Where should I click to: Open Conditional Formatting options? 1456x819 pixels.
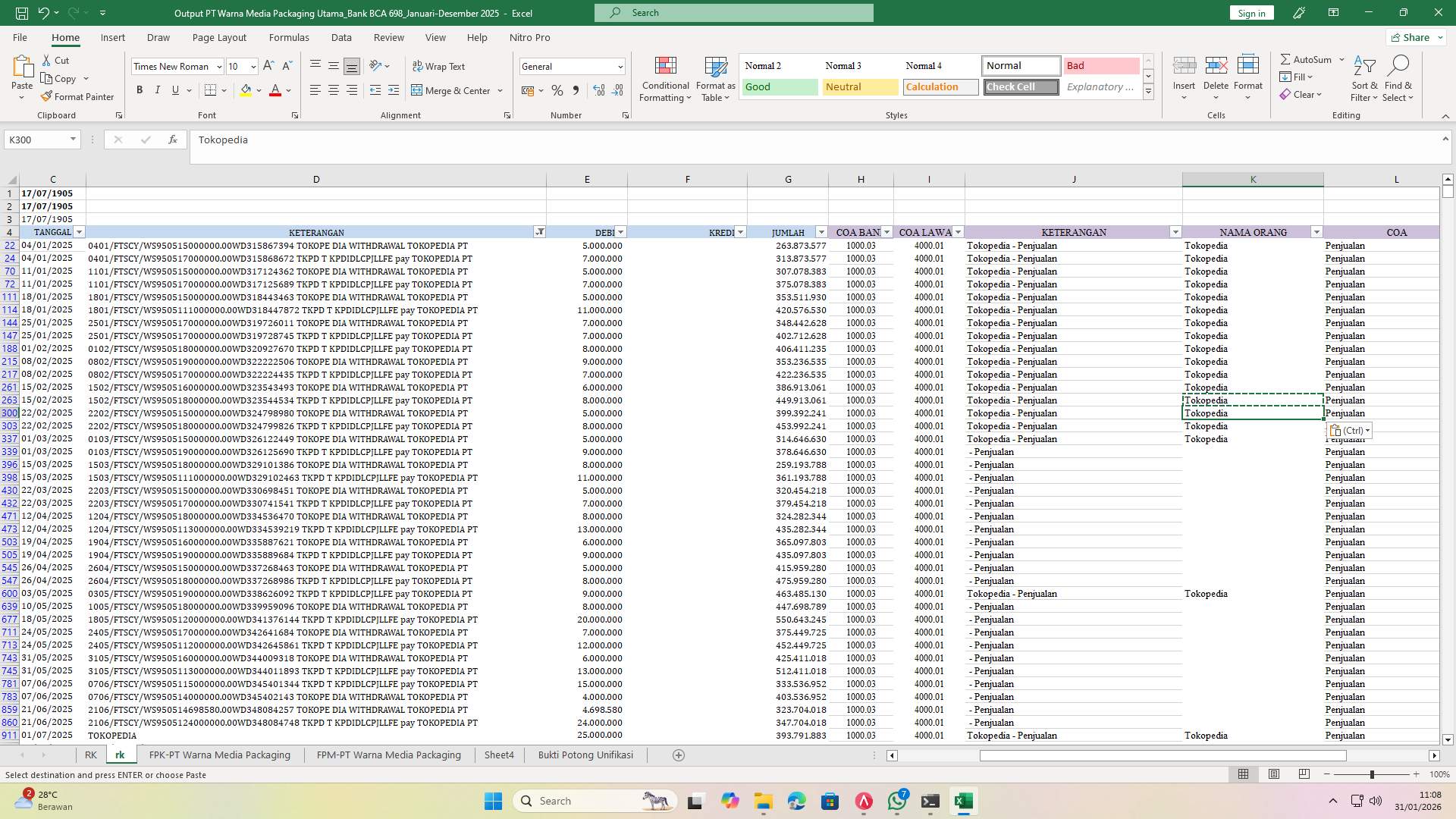pos(665,78)
